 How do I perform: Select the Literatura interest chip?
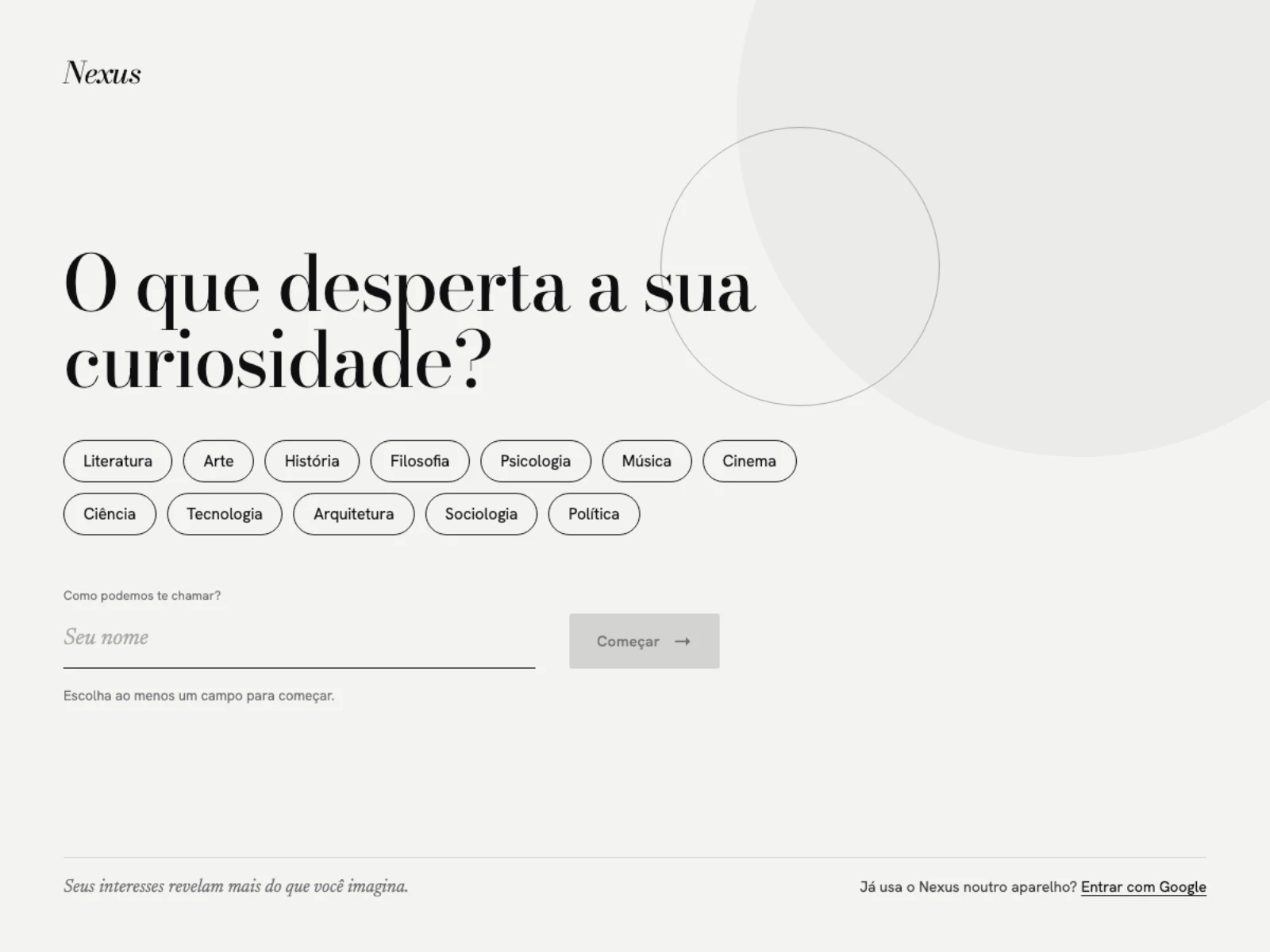click(117, 461)
